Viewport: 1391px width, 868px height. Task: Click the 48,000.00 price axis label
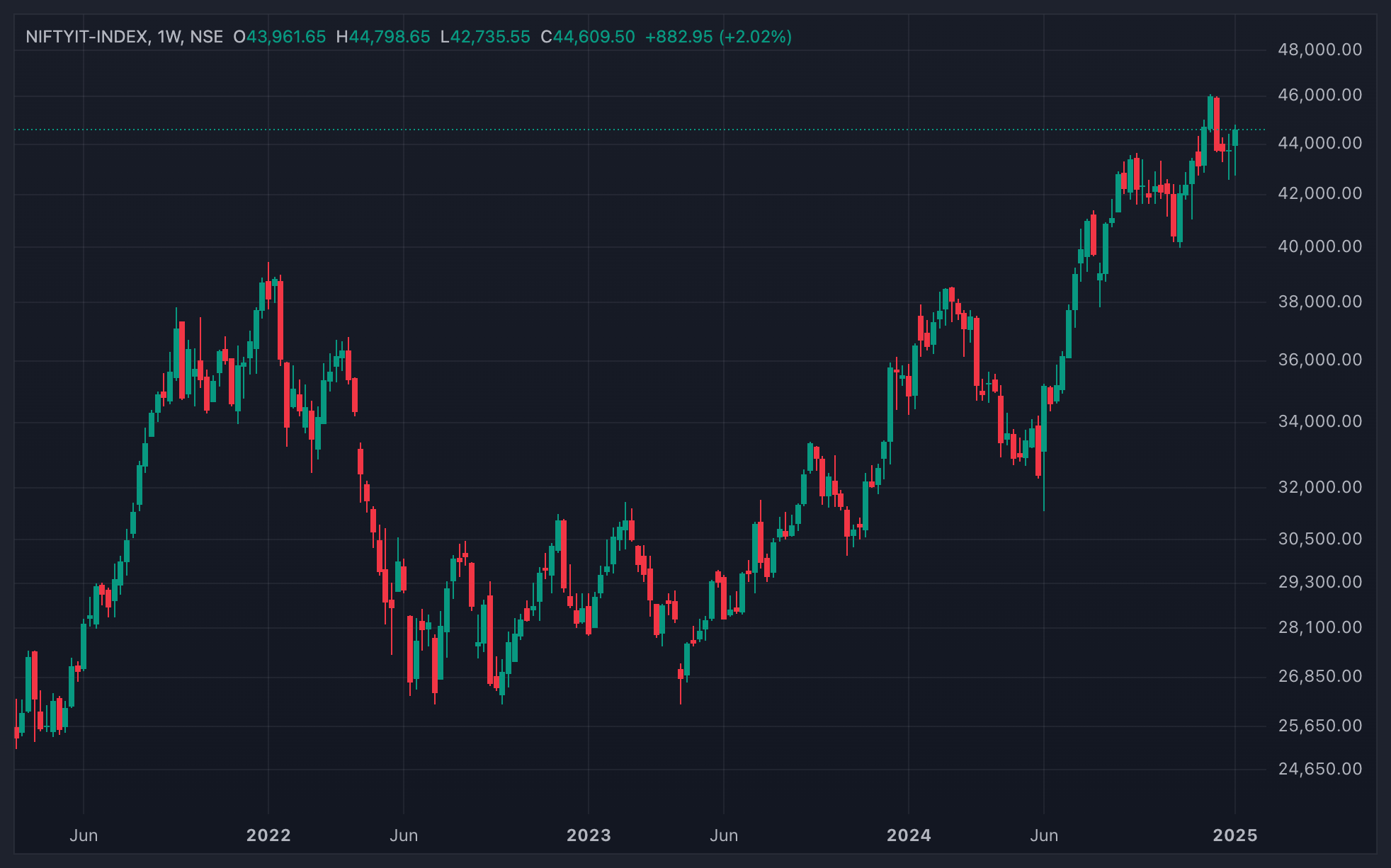pyautogui.click(x=1319, y=50)
